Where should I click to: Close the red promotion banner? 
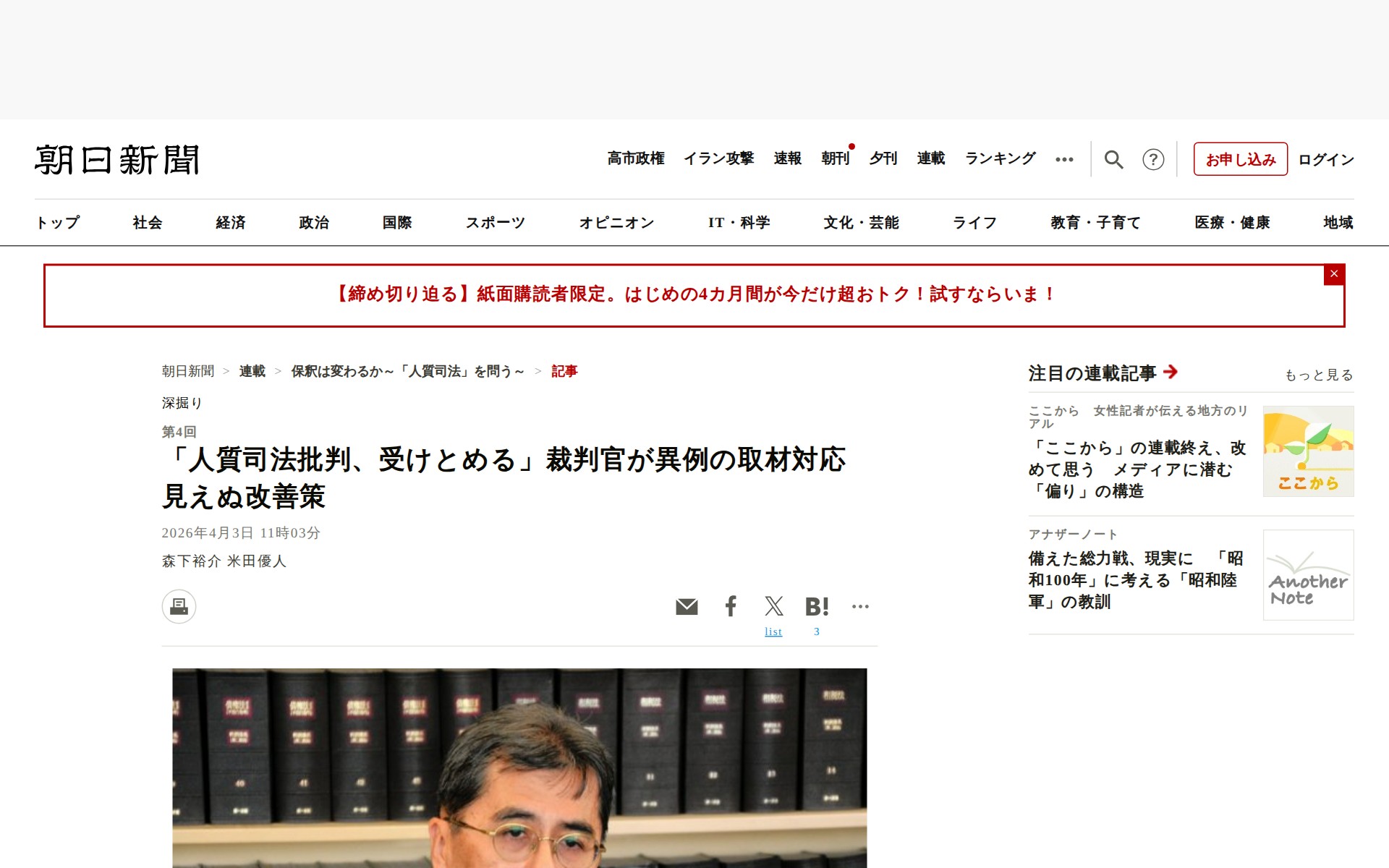pos(1334,274)
